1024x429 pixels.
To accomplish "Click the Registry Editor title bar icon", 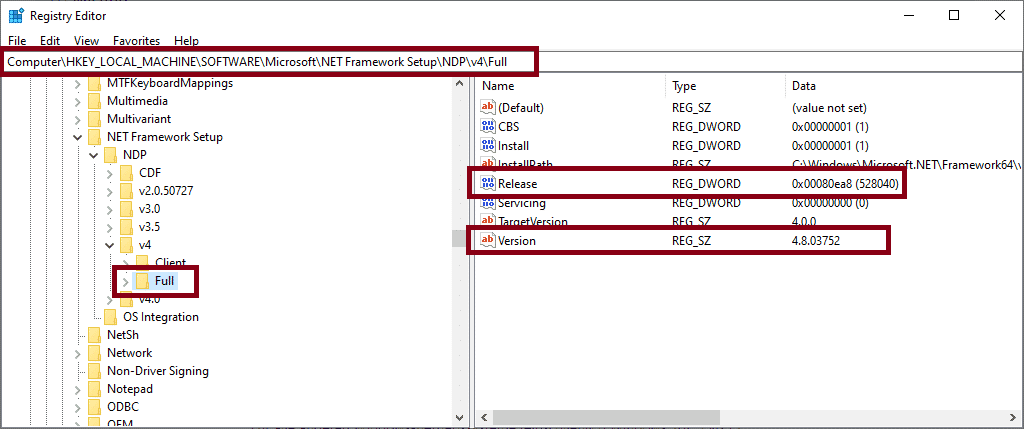I will (x=16, y=16).
